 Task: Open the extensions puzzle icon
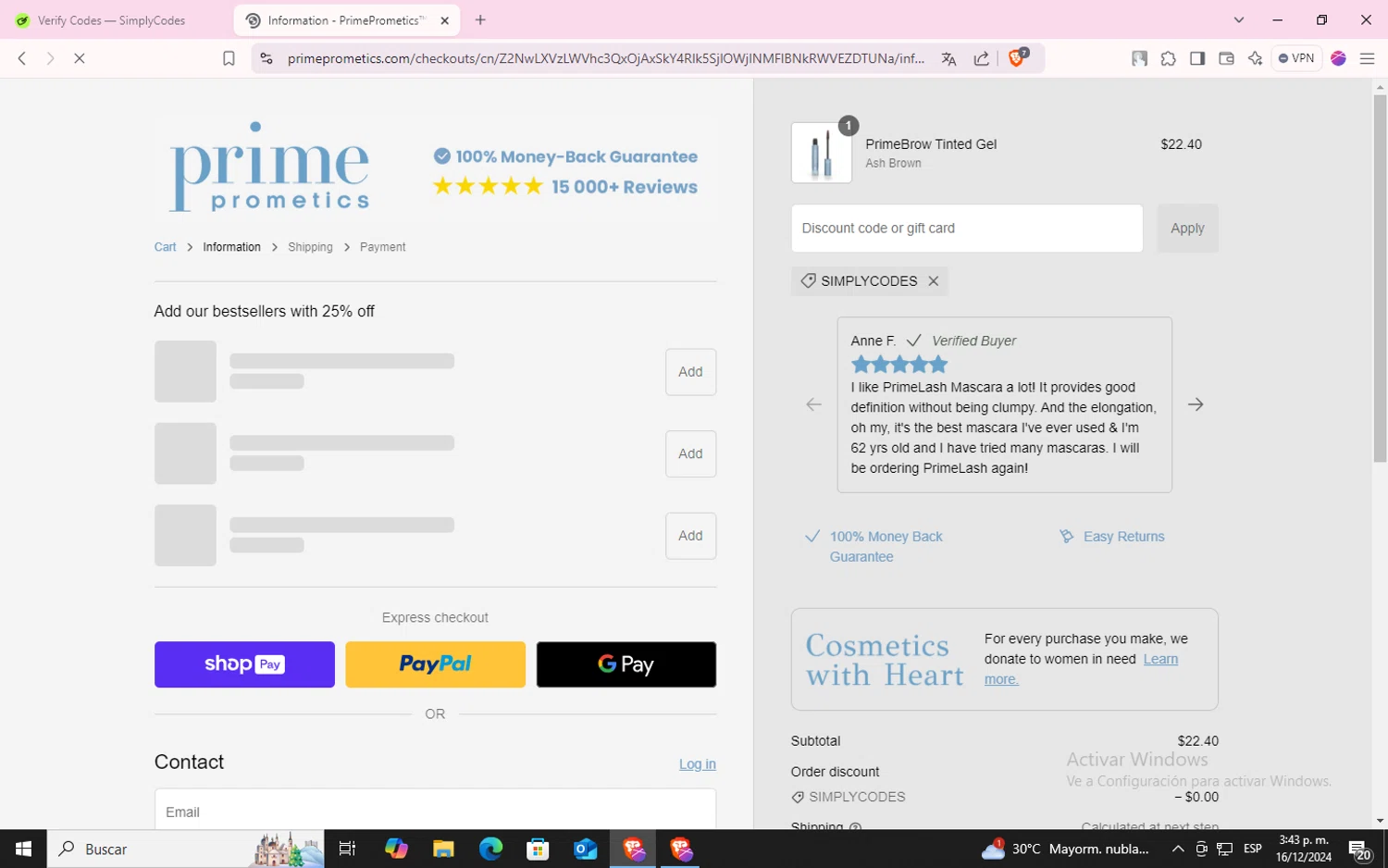[x=1169, y=58]
